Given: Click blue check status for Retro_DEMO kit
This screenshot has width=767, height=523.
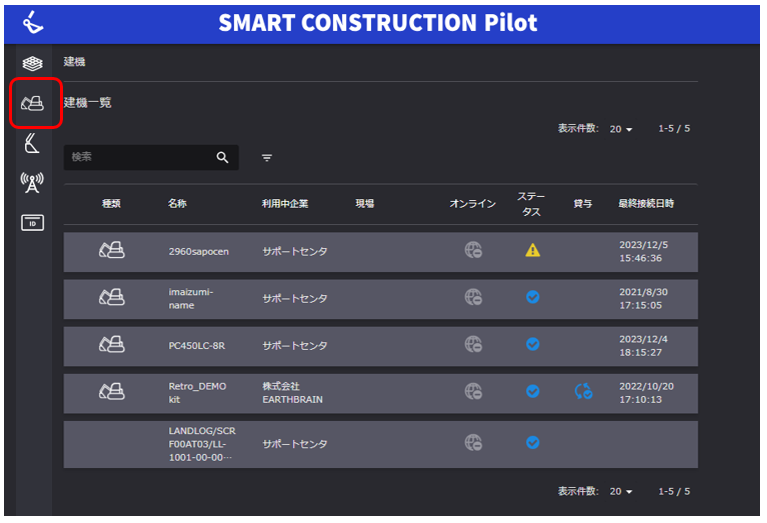Looking at the screenshot, I should pyautogui.click(x=533, y=391).
